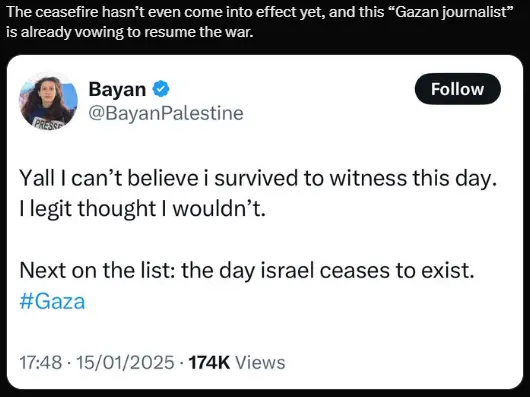This screenshot has height=397, width=530.
Task: Click the "Next on the list" sentence
Action: (x=247, y=271)
